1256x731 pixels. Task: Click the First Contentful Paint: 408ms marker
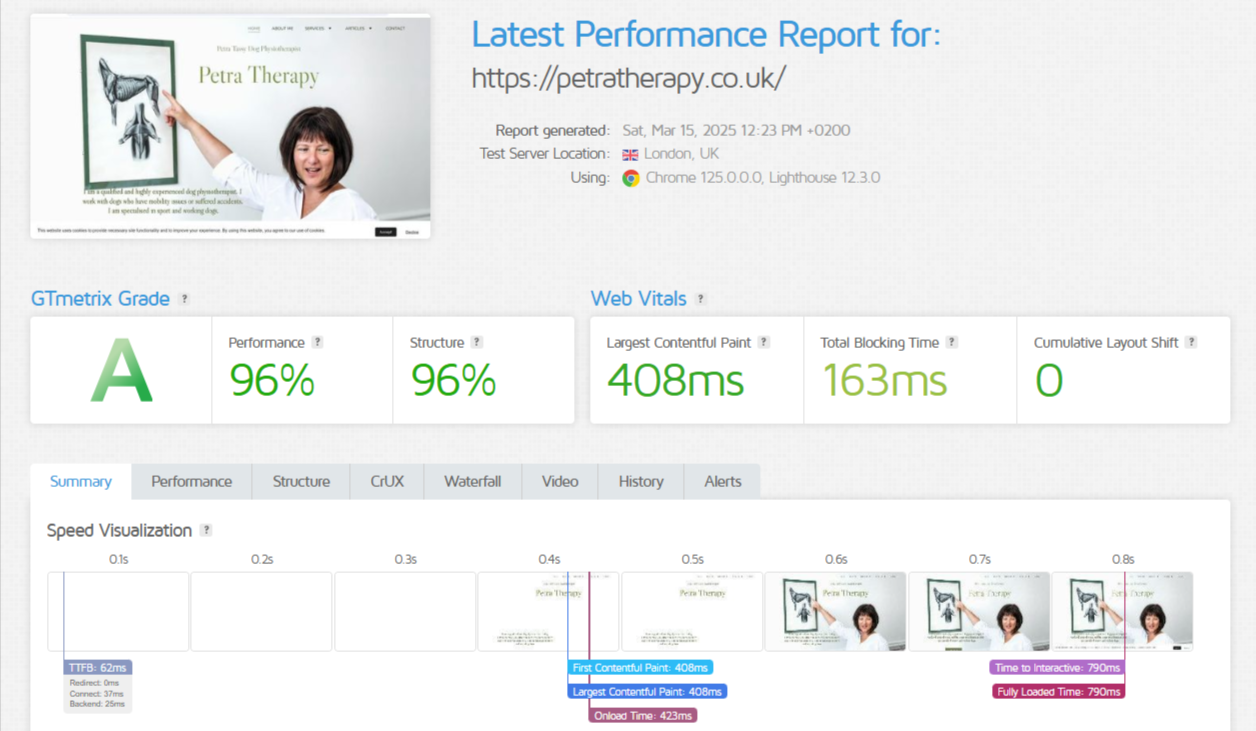[x=640, y=667]
